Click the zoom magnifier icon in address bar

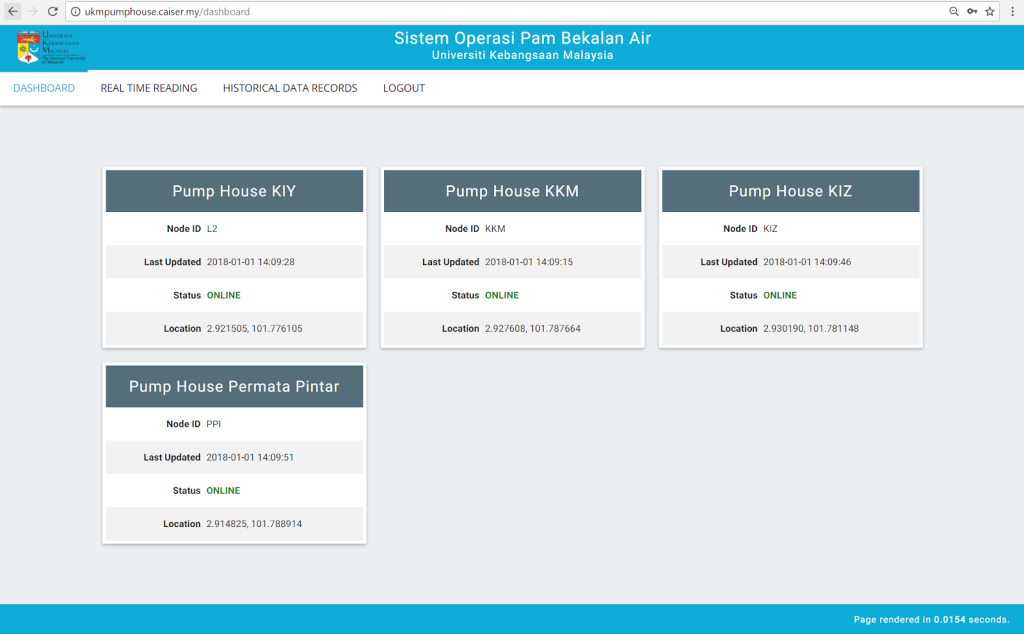tap(953, 12)
